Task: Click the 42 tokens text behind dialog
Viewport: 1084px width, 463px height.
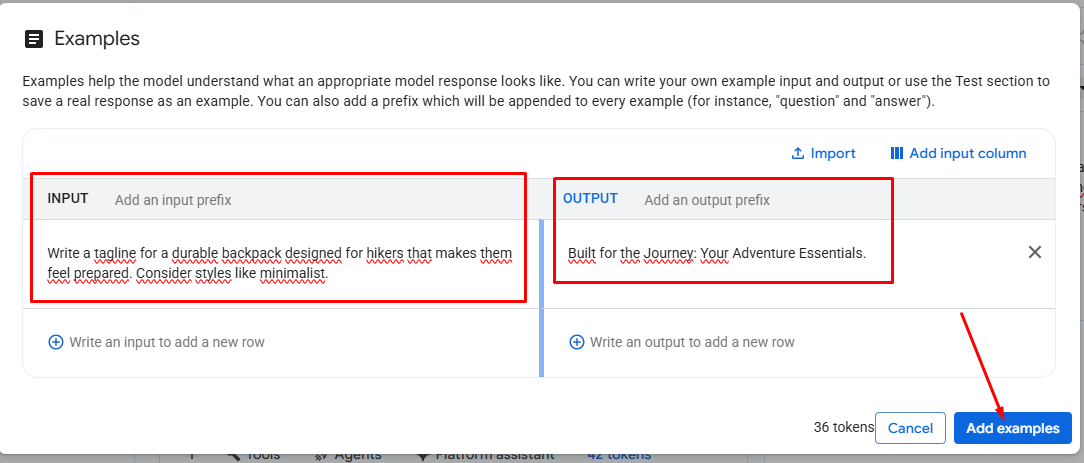Action: point(619,455)
